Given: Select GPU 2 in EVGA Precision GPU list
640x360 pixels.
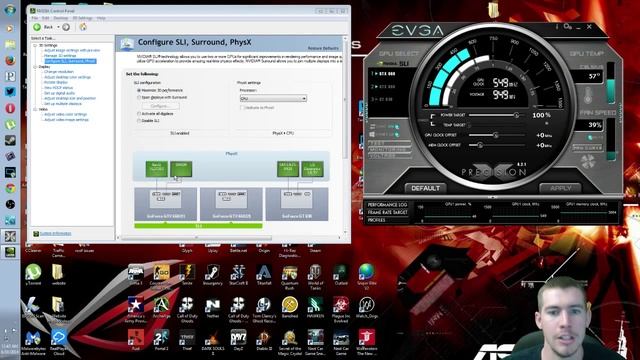Looking at the screenshot, I should click(383, 87).
